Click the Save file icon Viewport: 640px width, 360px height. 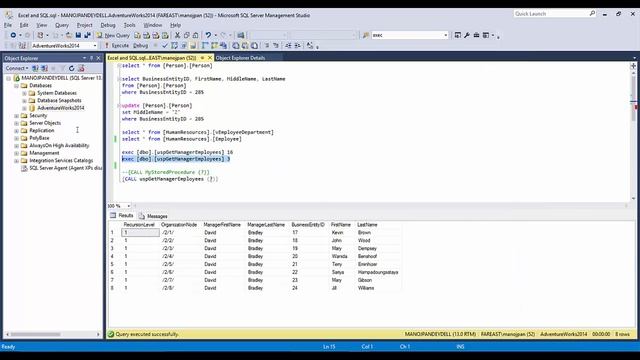[78, 36]
